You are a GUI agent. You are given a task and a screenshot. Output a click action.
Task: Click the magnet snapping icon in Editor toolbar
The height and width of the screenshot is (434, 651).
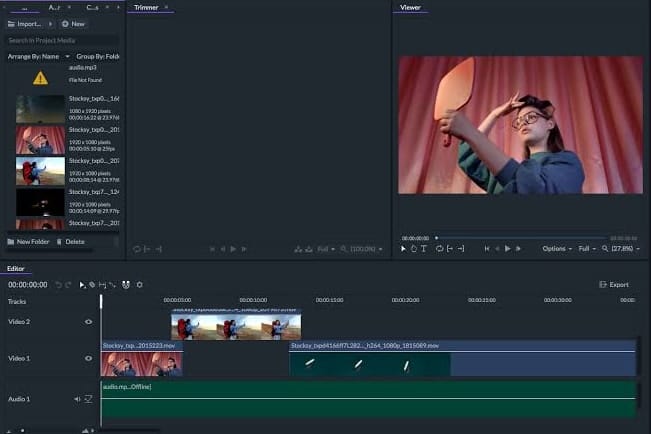[126, 285]
